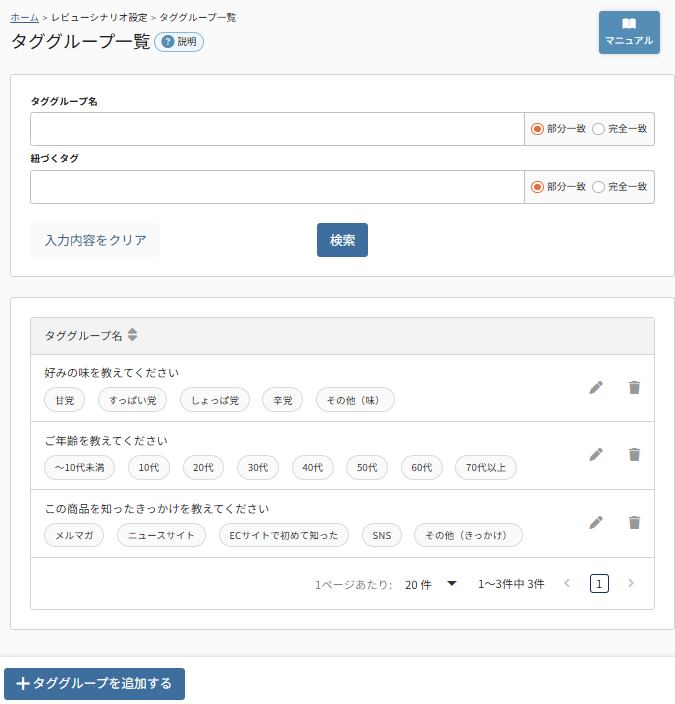675x704 pixels.
Task: Click the 20代 tag
Action: coord(203,467)
